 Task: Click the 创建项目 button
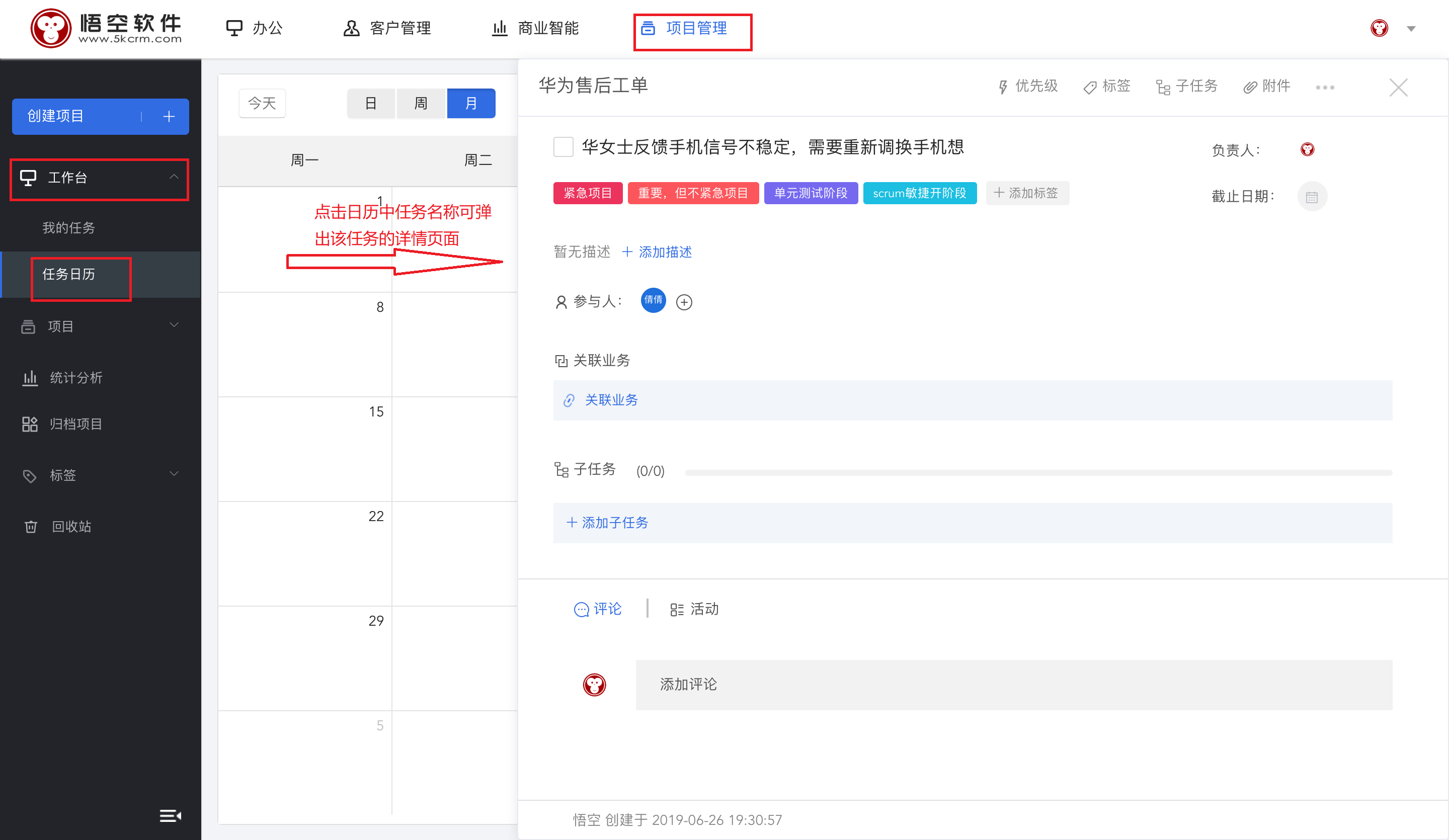coord(101,116)
